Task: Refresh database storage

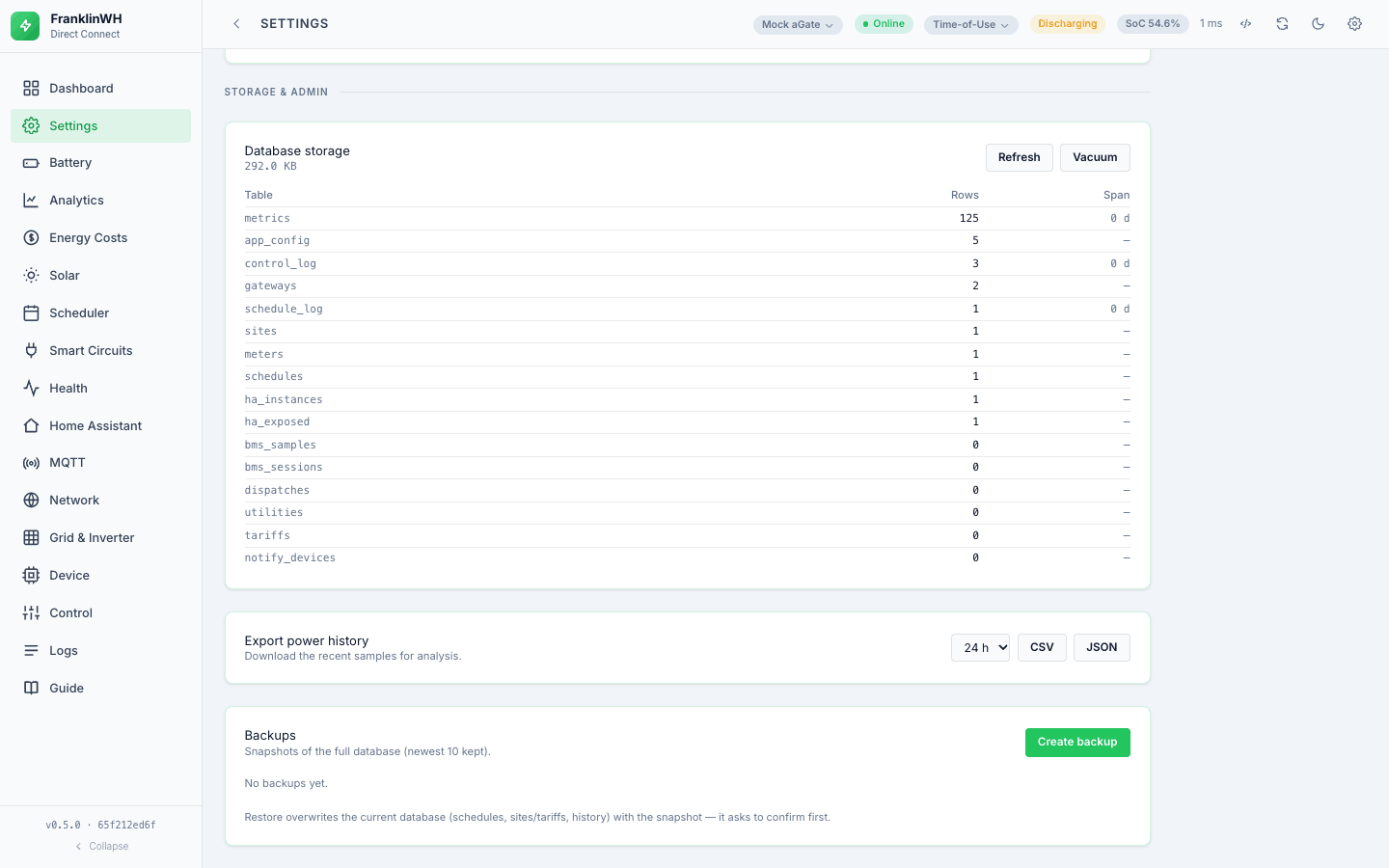Action: click(x=1020, y=158)
